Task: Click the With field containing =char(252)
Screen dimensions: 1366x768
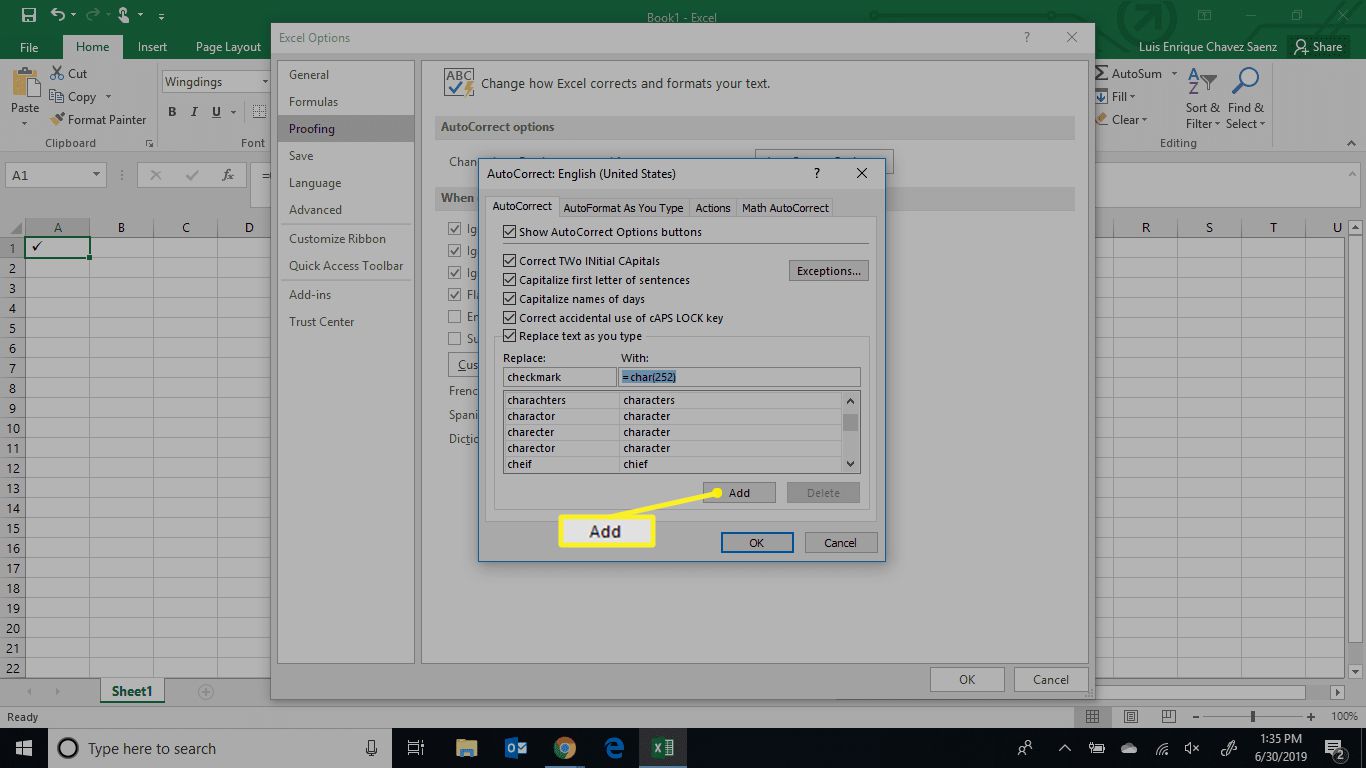Action: pos(739,377)
